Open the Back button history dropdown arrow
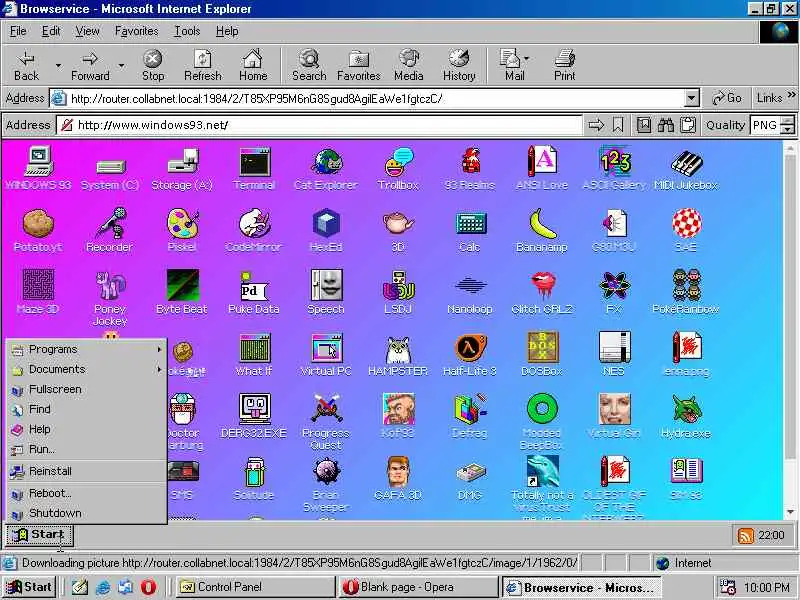This screenshot has width=800, height=600. coord(58,65)
